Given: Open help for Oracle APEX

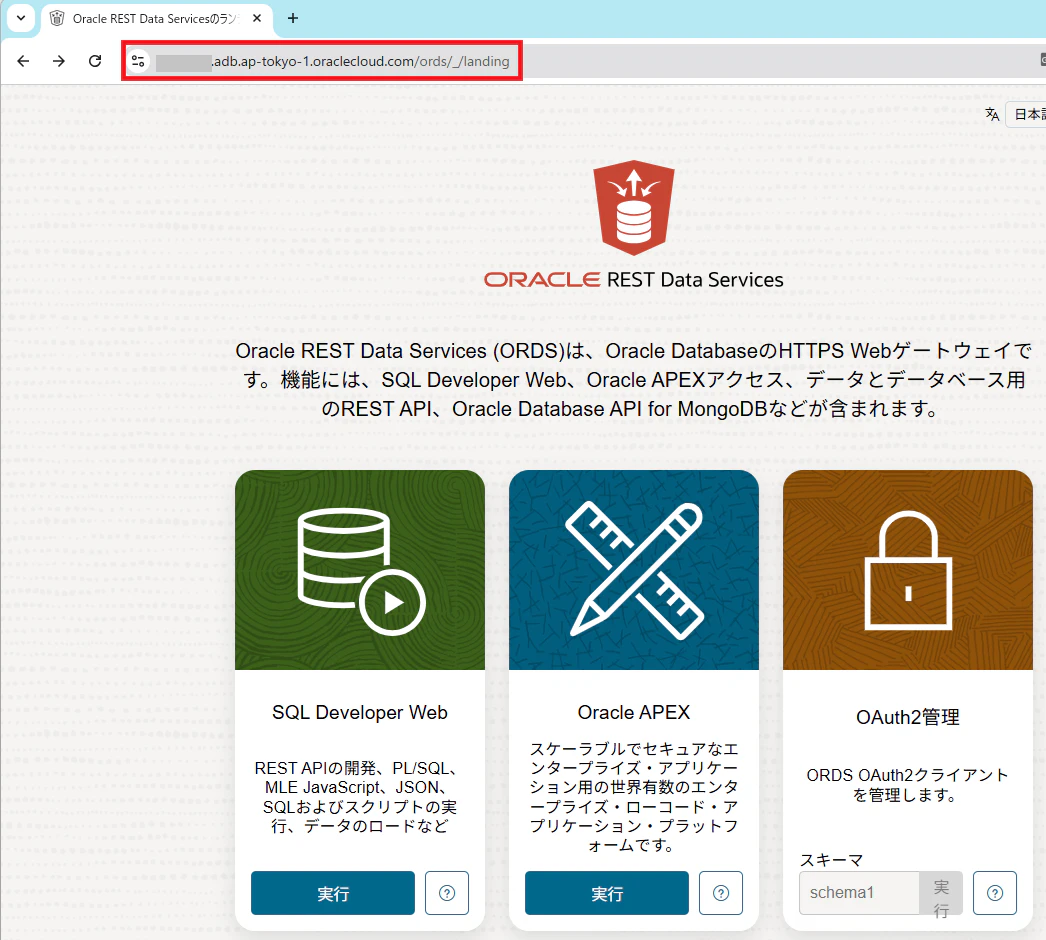Looking at the screenshot, I should click(x=721, y=893).
